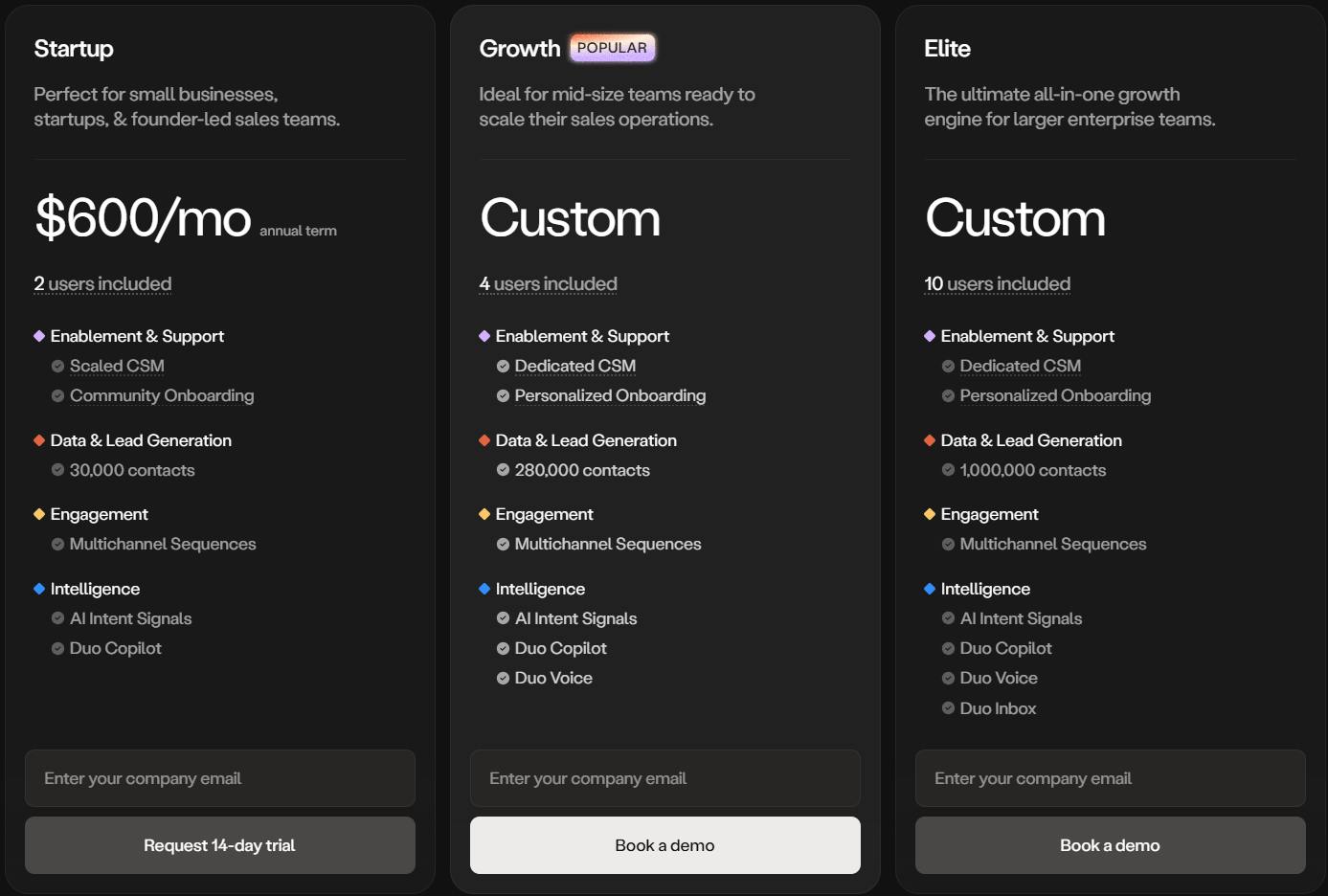Click the checkmark icon beside AI Intent Signals in Growth
The width and height of the screenshot is (1328, 896).
[501, 617]
